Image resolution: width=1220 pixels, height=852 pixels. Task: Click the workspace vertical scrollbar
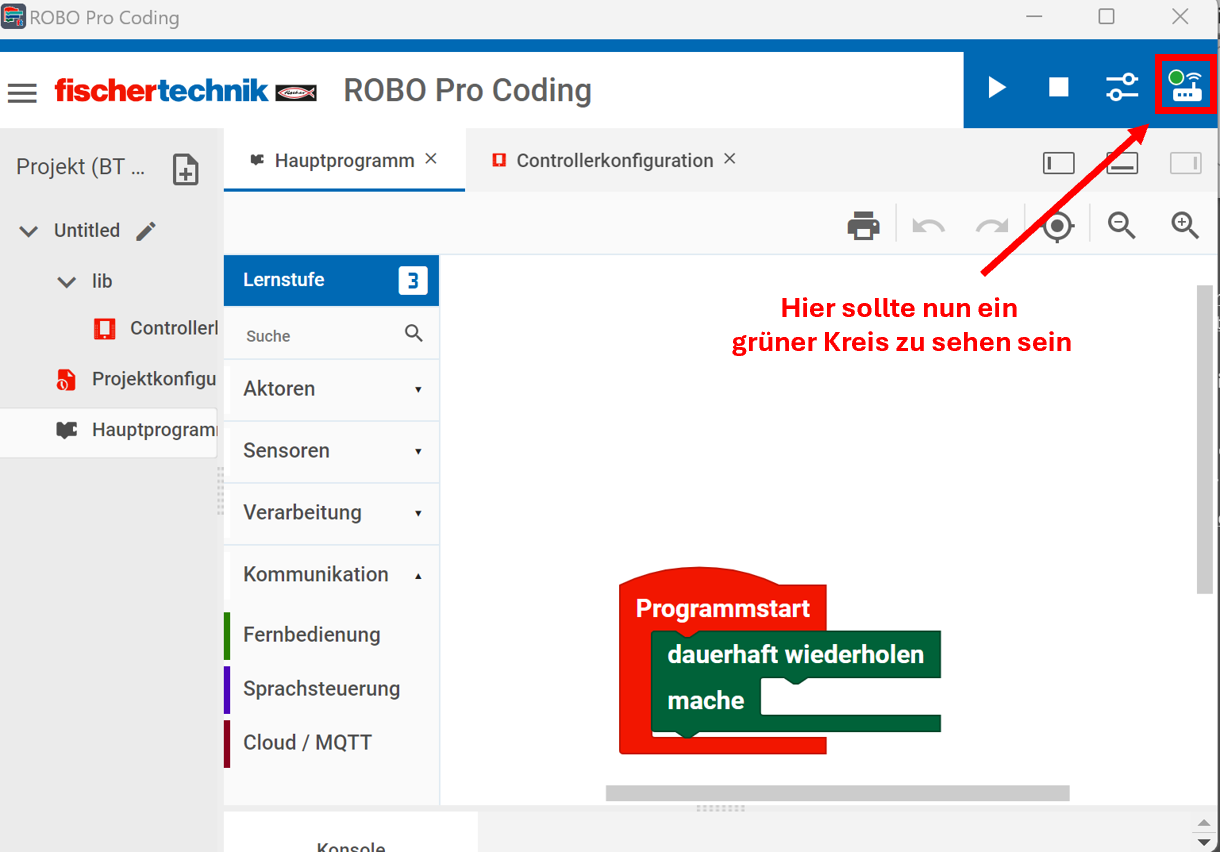pyautogui.click(x=1205, y=439)
